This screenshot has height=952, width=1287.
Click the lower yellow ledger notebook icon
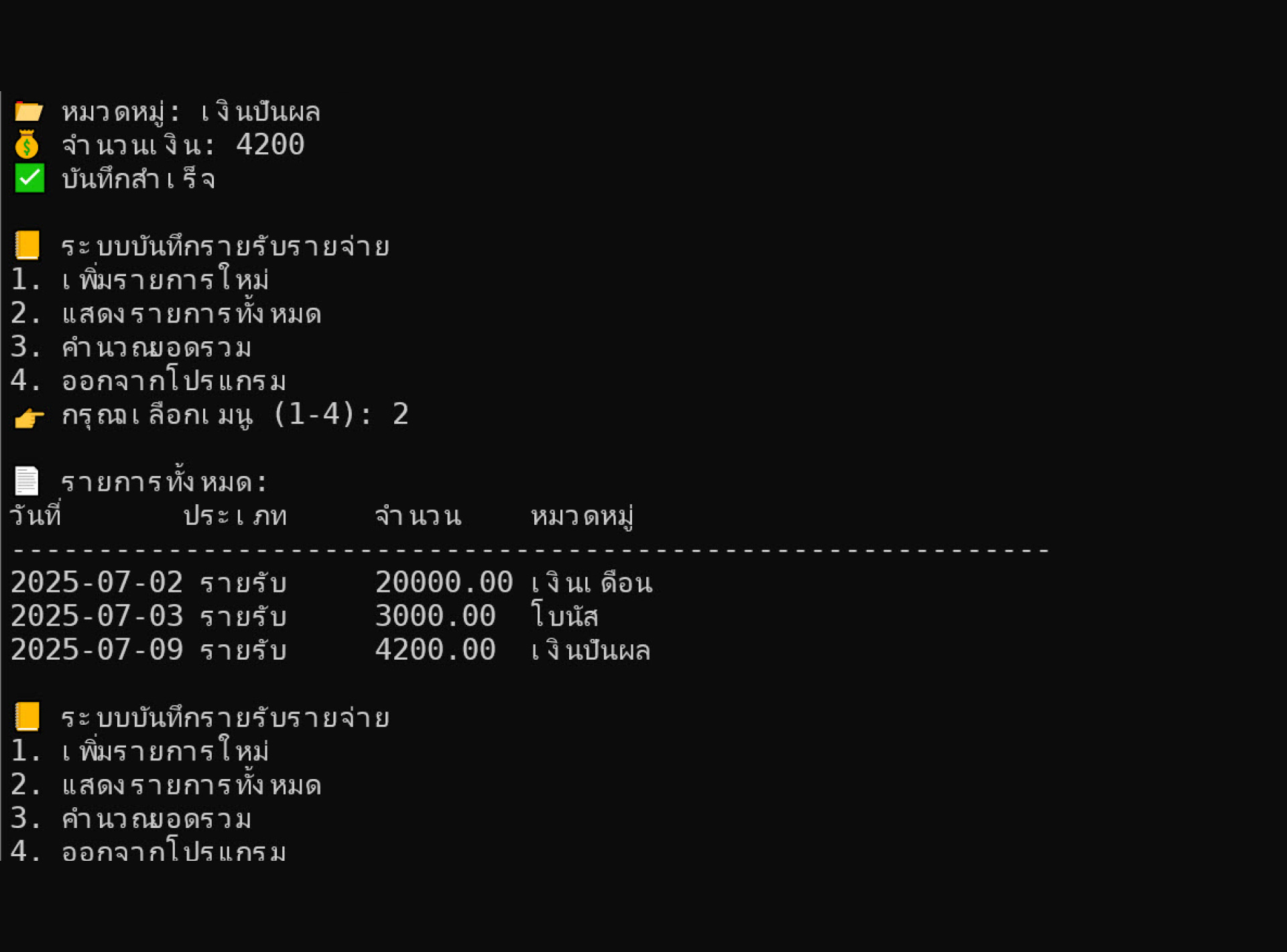coord(27,717)
